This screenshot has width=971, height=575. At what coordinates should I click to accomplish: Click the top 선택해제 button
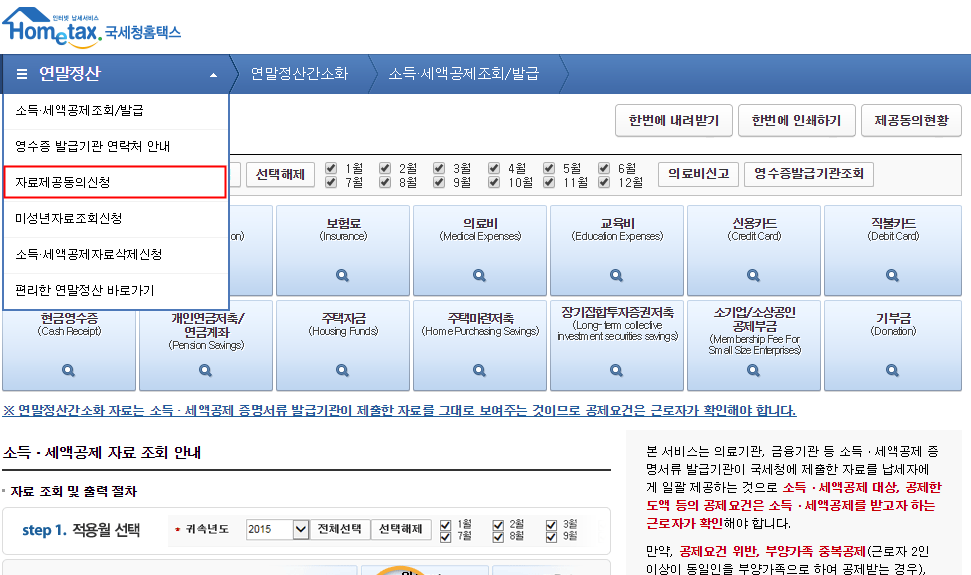pos(281,175)
